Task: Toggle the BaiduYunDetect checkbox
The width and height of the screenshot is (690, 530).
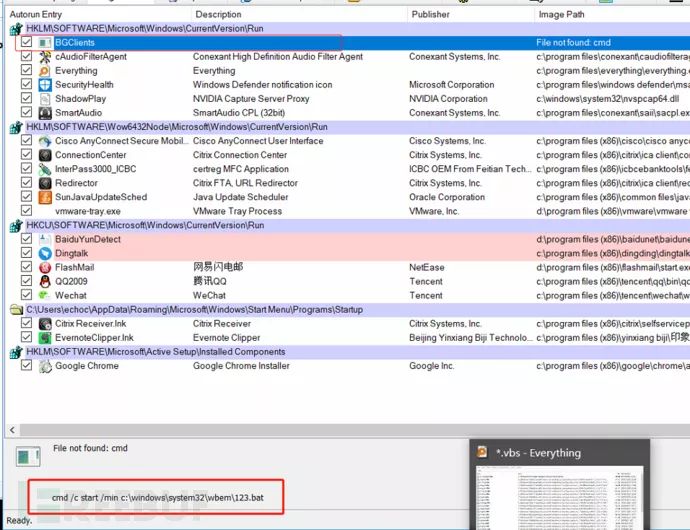Action: 27,240
